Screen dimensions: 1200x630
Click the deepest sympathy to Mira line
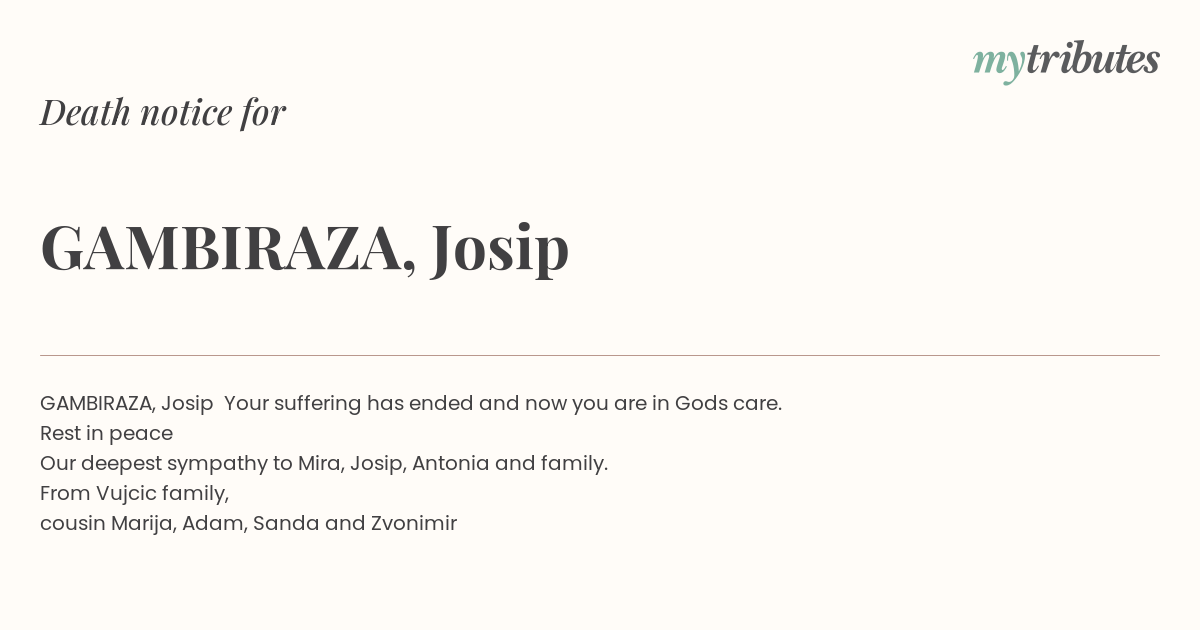[x=324, y=464]
